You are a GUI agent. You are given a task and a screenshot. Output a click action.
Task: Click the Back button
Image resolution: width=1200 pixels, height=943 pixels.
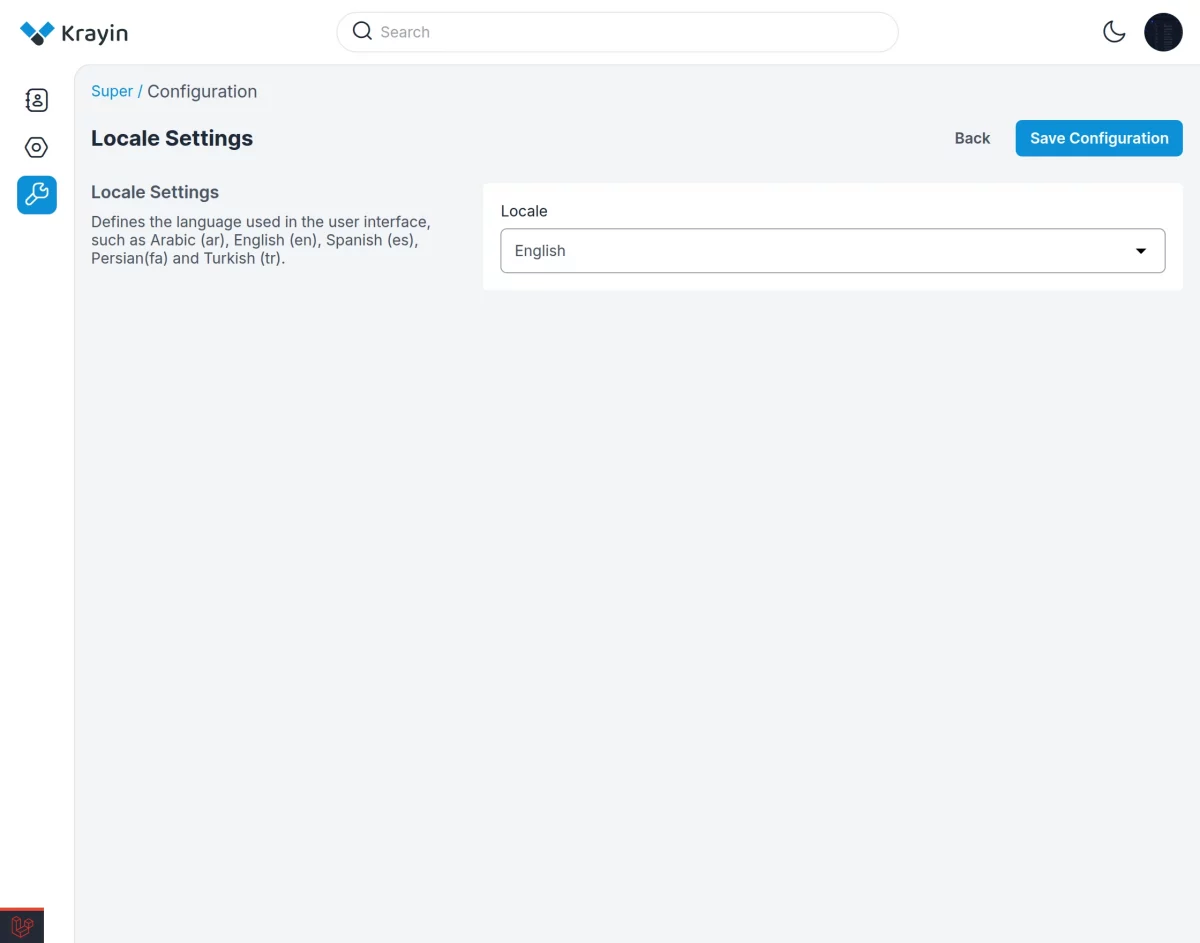pyautogui.click(x=972, y=138)
